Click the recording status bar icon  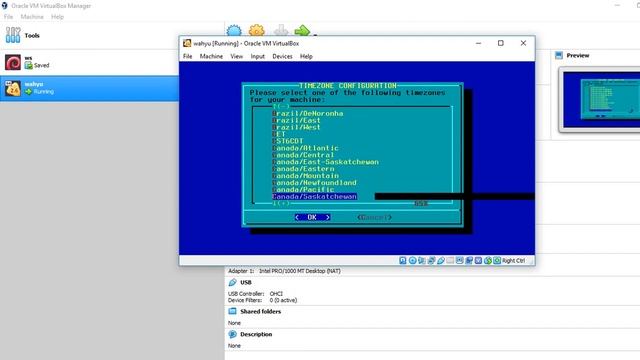pyautogui.click(x=469, y=260)
